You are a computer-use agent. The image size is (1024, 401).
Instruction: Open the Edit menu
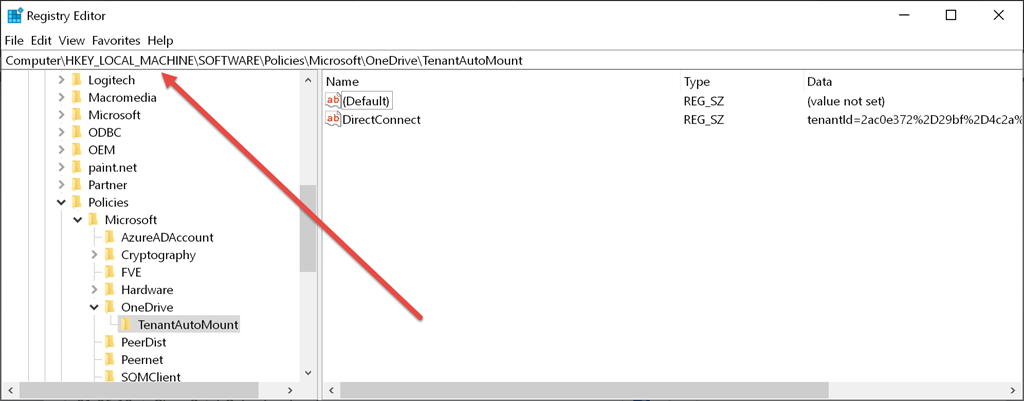[41, 41]
